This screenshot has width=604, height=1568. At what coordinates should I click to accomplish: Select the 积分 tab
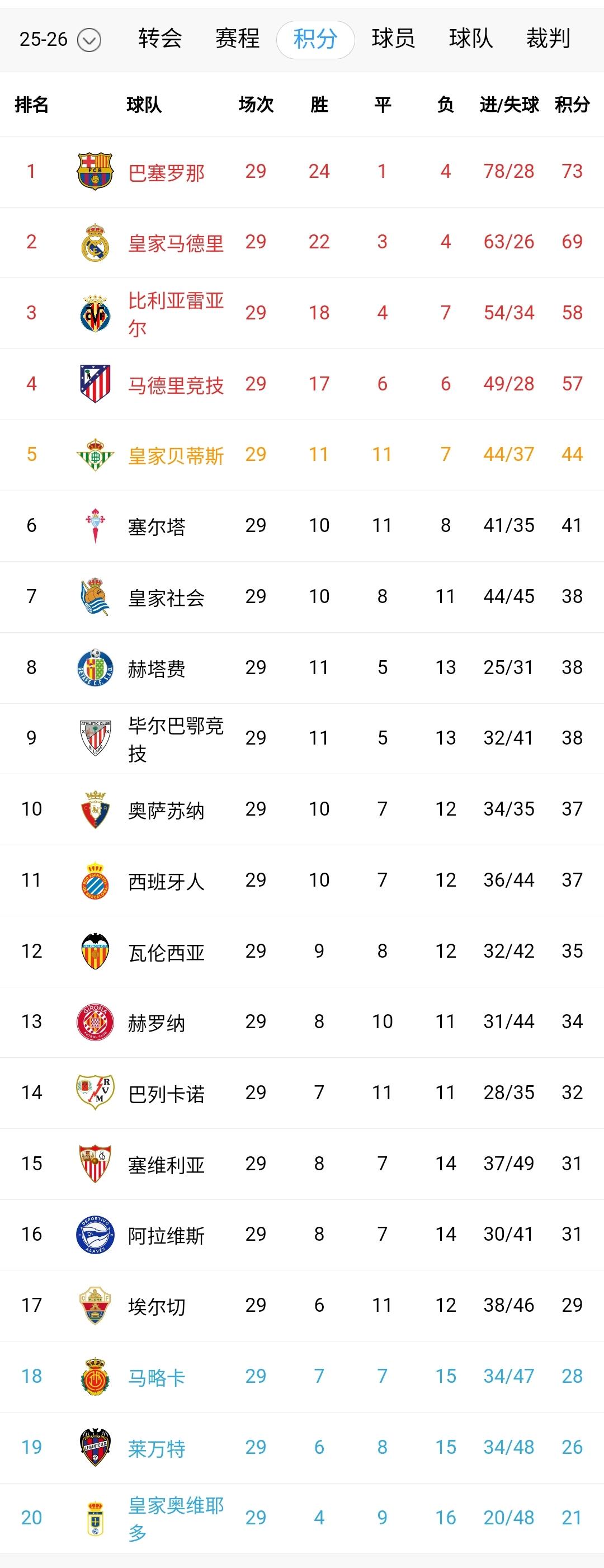pos(315,40)
